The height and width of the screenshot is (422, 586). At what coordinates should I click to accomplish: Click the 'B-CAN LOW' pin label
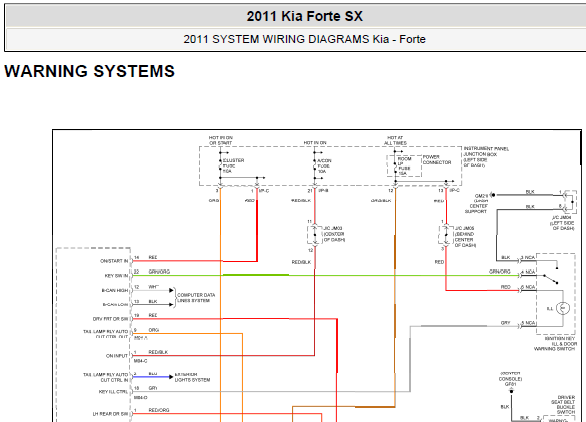tap(115, 305)
